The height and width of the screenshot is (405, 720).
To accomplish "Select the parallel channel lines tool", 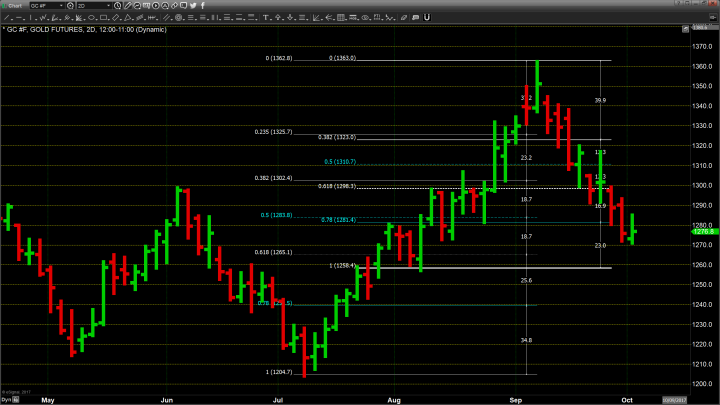I will click(x=167, y=17).
